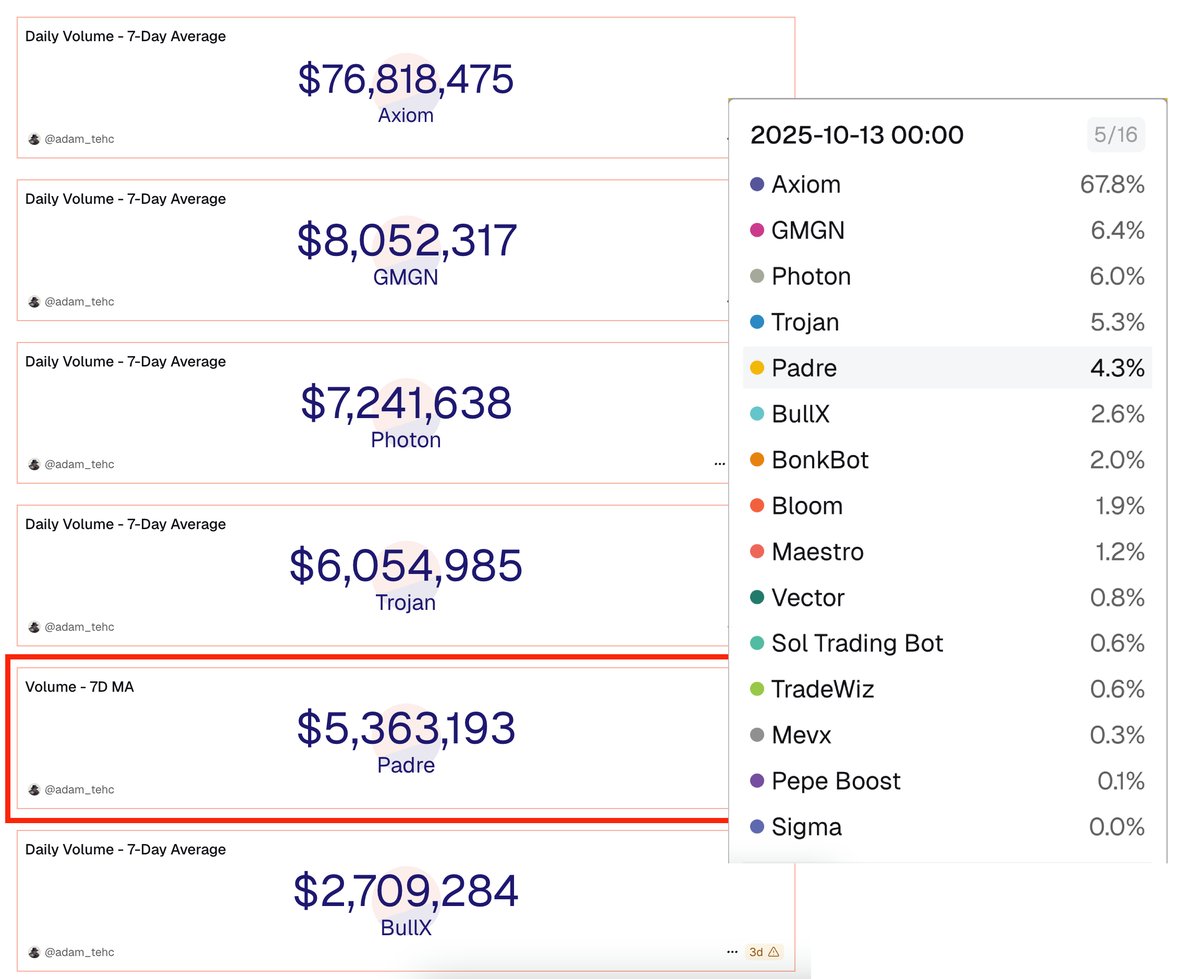Click the 3d warning badge on BullX card
Image resolution: width=1200 pixels, height=979 pixels.
764,952
